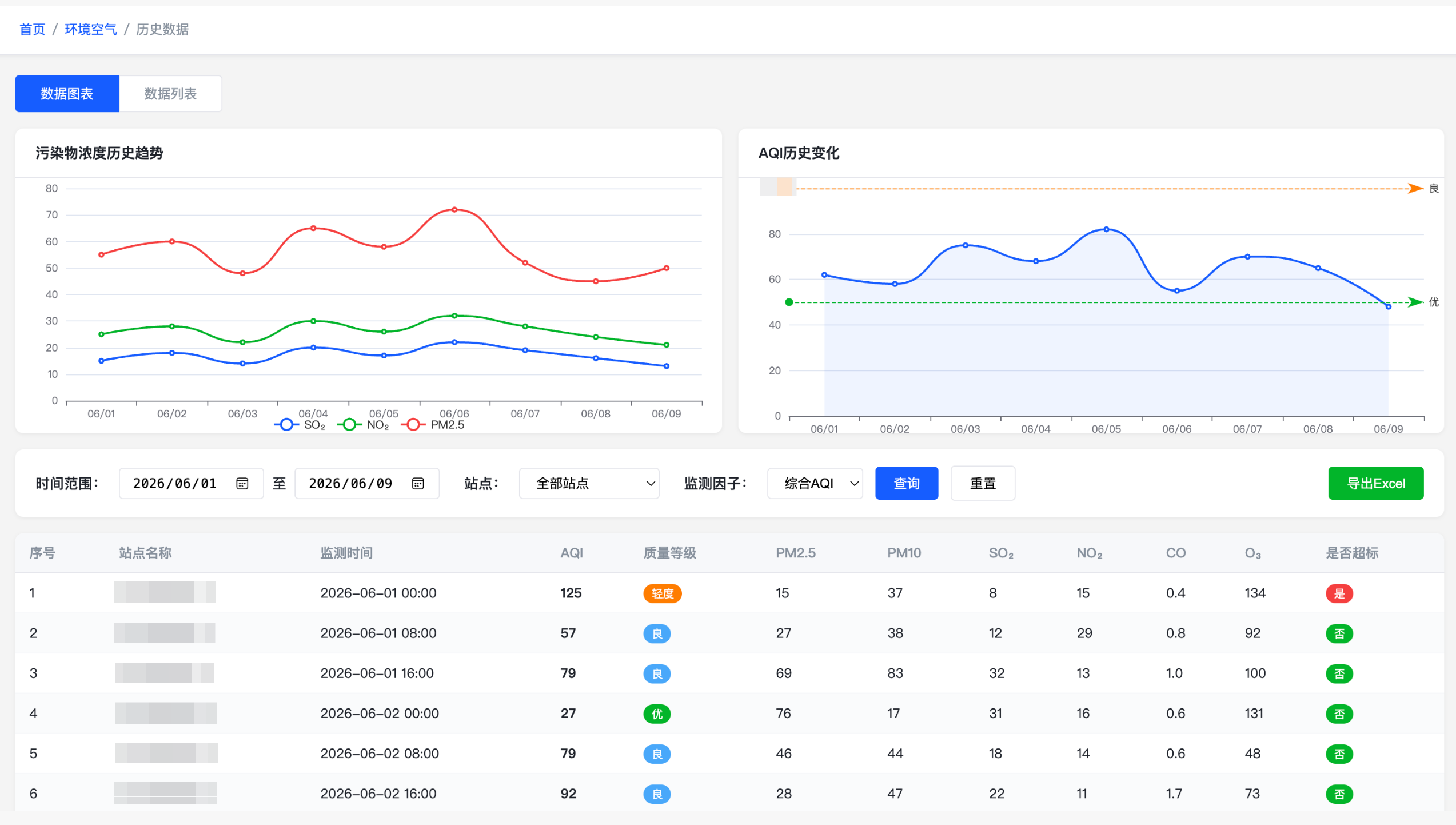Click the AQI value 125
1456x825 pixels.
(571, 593)
